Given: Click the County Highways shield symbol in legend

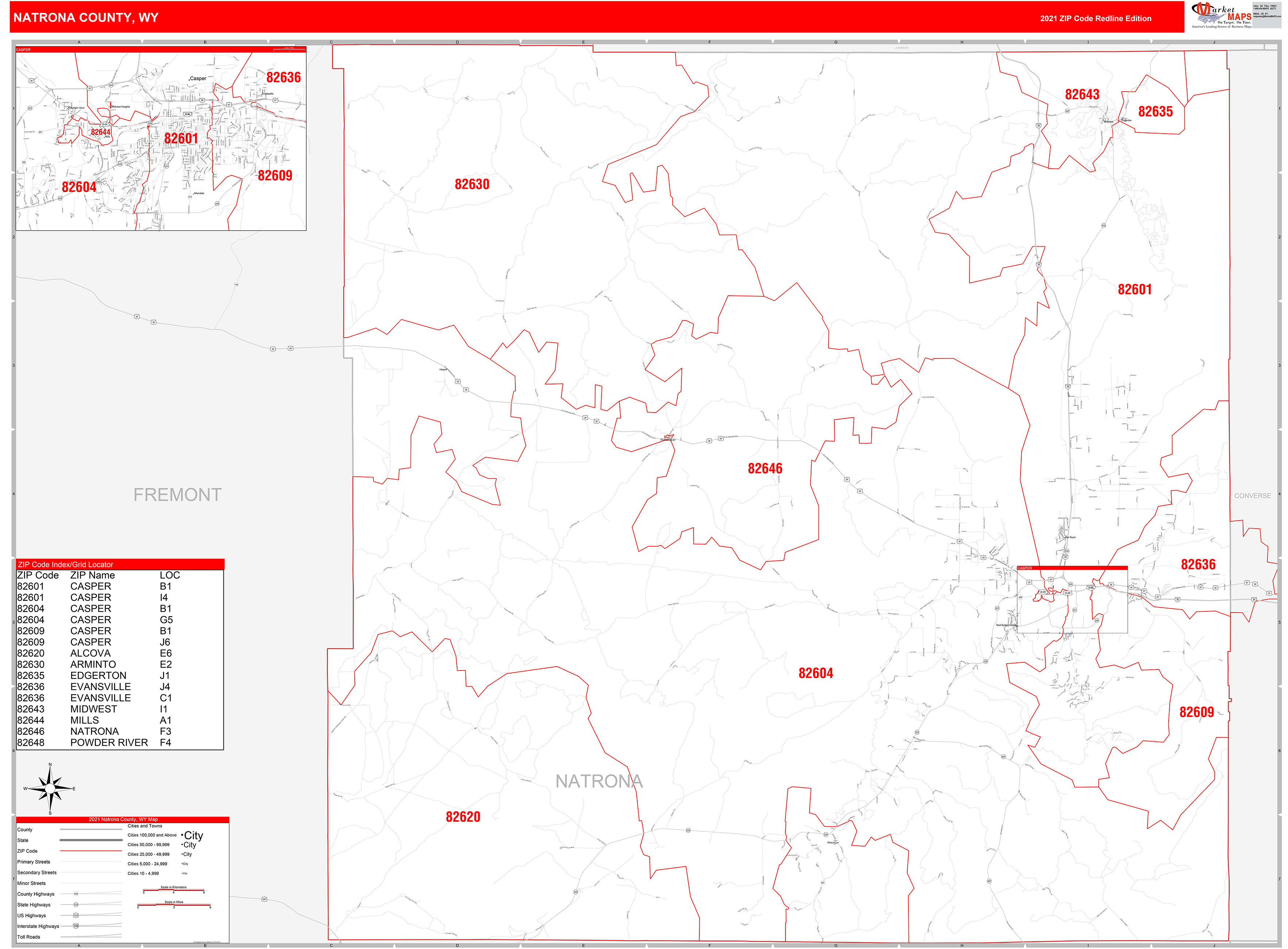Looking at the screenshot, I should [76, 894].
